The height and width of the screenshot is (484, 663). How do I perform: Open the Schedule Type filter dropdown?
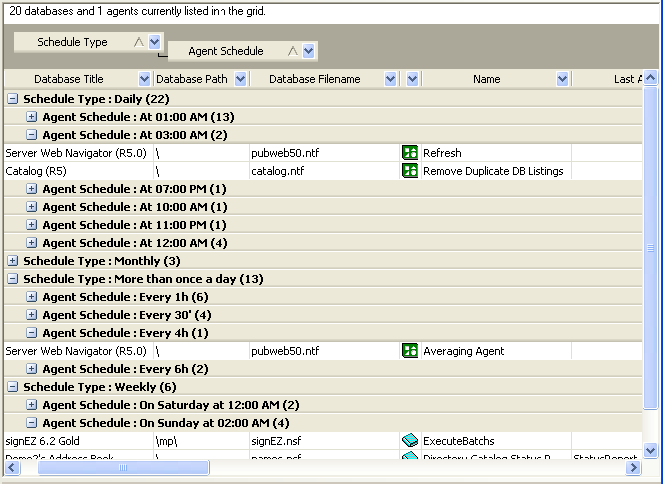tap(155, 43)
